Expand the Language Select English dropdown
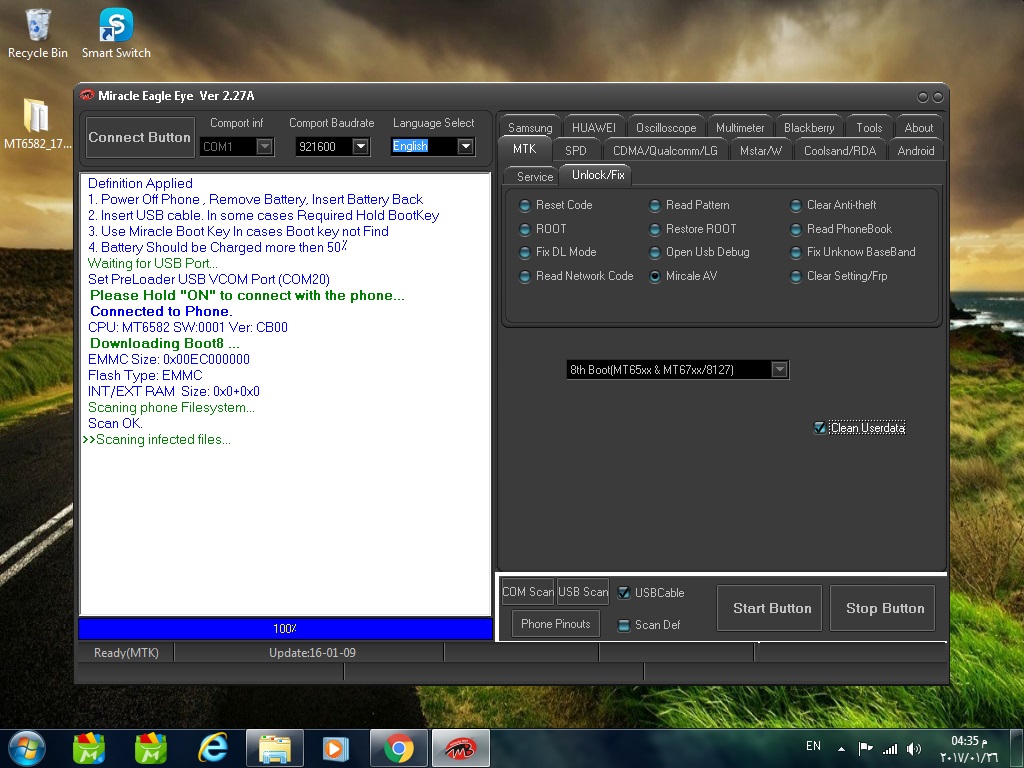The height and width of the screenshot is (768, 1024). coord(466,147)
